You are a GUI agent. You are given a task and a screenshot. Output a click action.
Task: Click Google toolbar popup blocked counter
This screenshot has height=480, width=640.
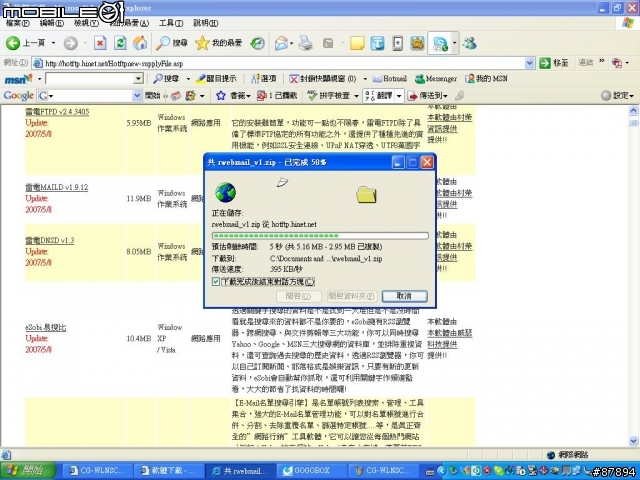click(277, 96)
